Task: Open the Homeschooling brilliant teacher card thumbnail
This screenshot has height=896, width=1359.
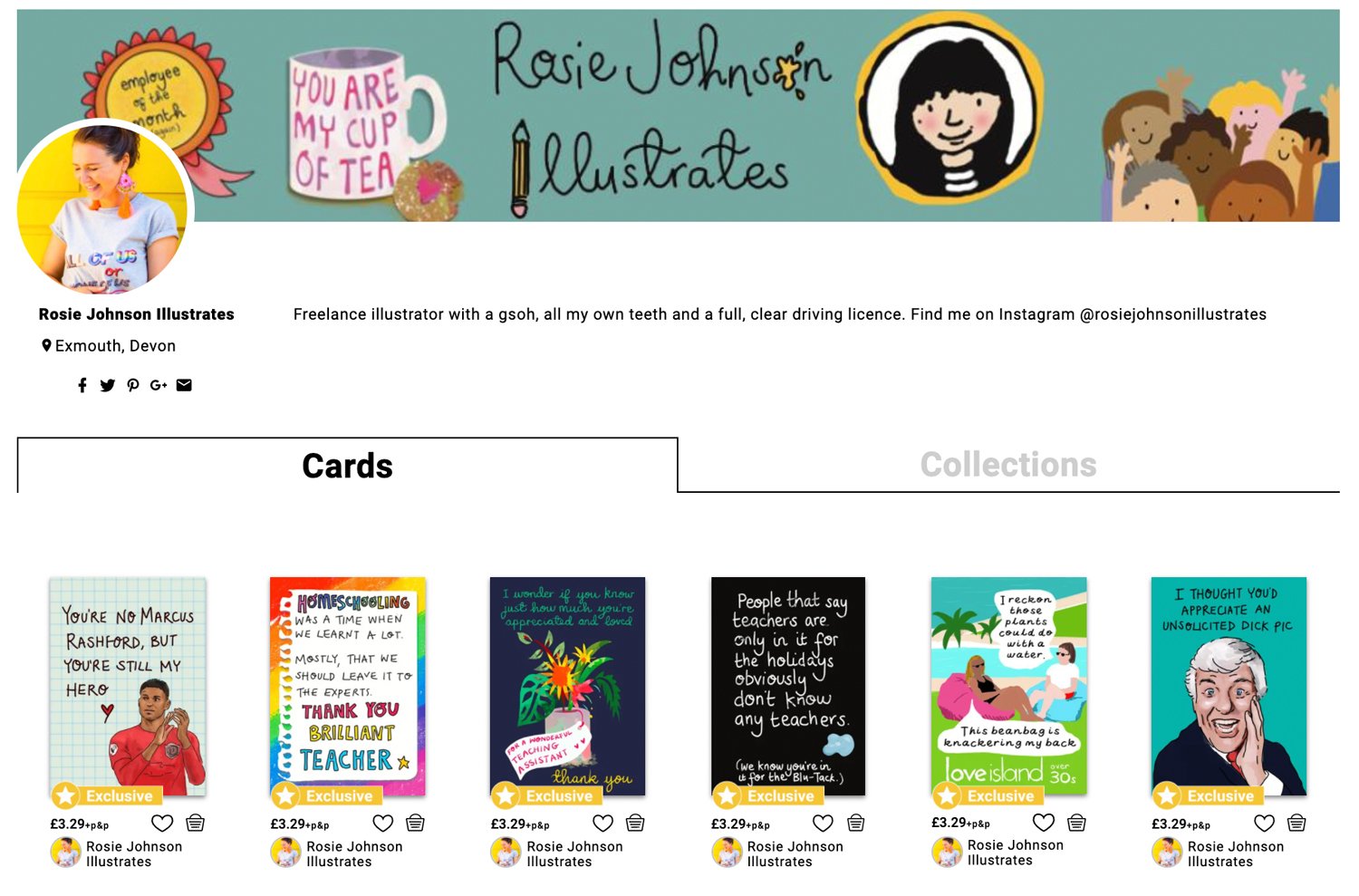Action: click(348, 687)
